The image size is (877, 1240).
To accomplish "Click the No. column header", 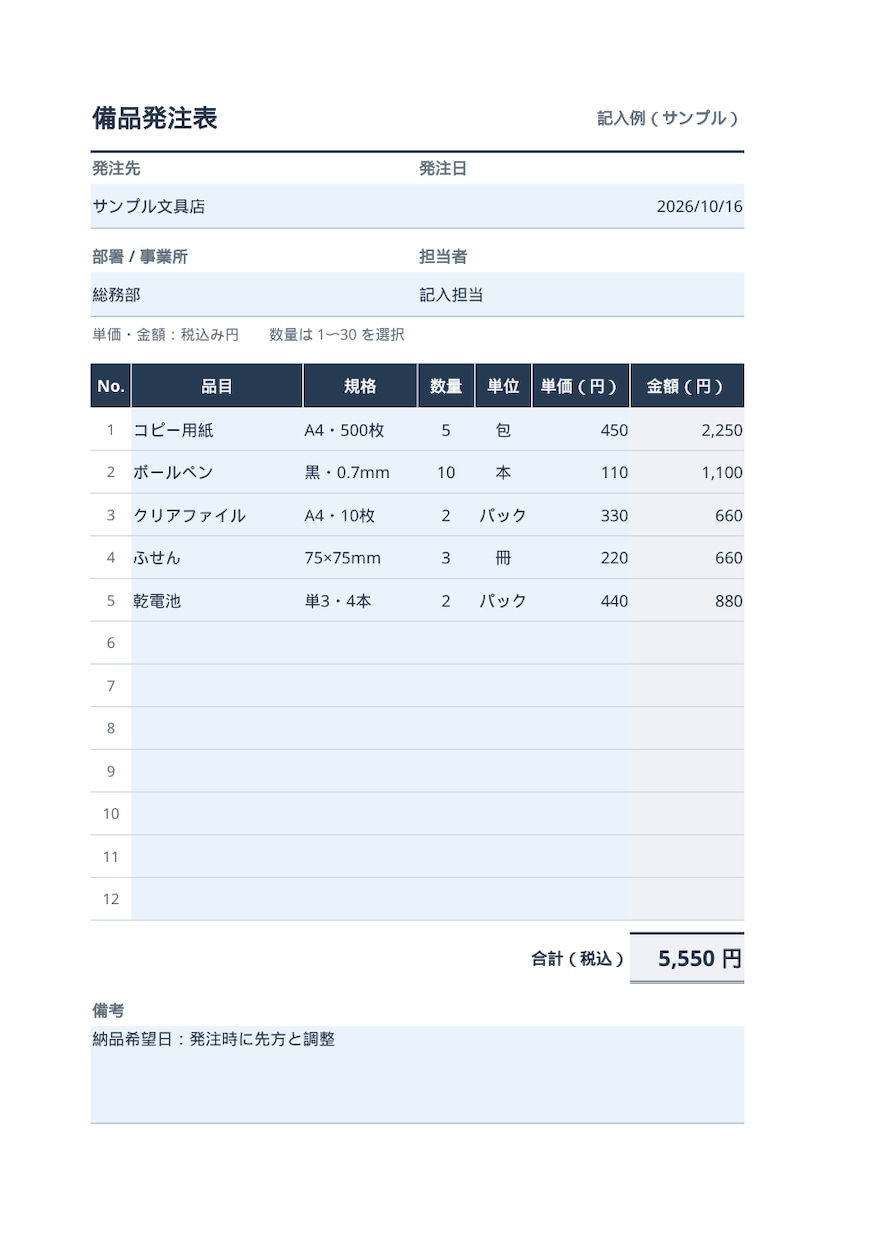I will (111, 386).
